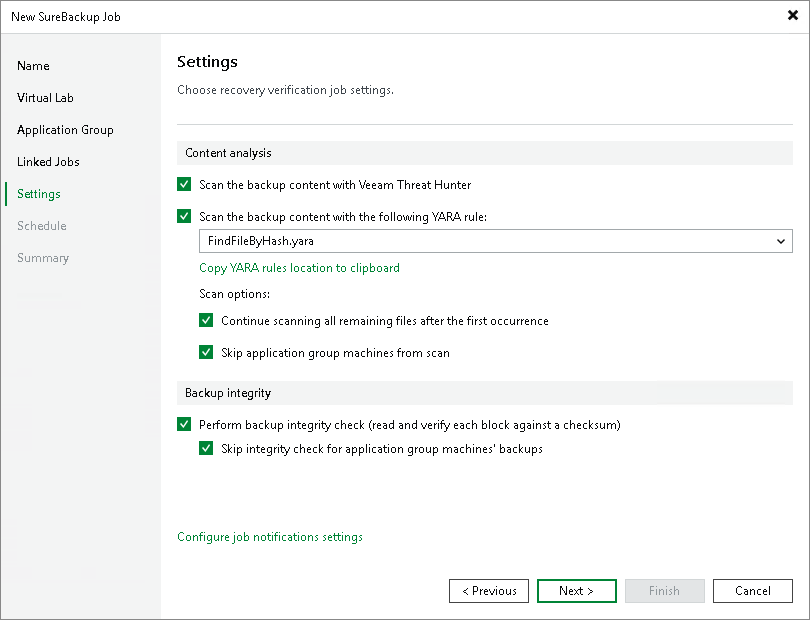The image size is (810, 620).
Task: Open the Summary step
Action: point(43,258)
